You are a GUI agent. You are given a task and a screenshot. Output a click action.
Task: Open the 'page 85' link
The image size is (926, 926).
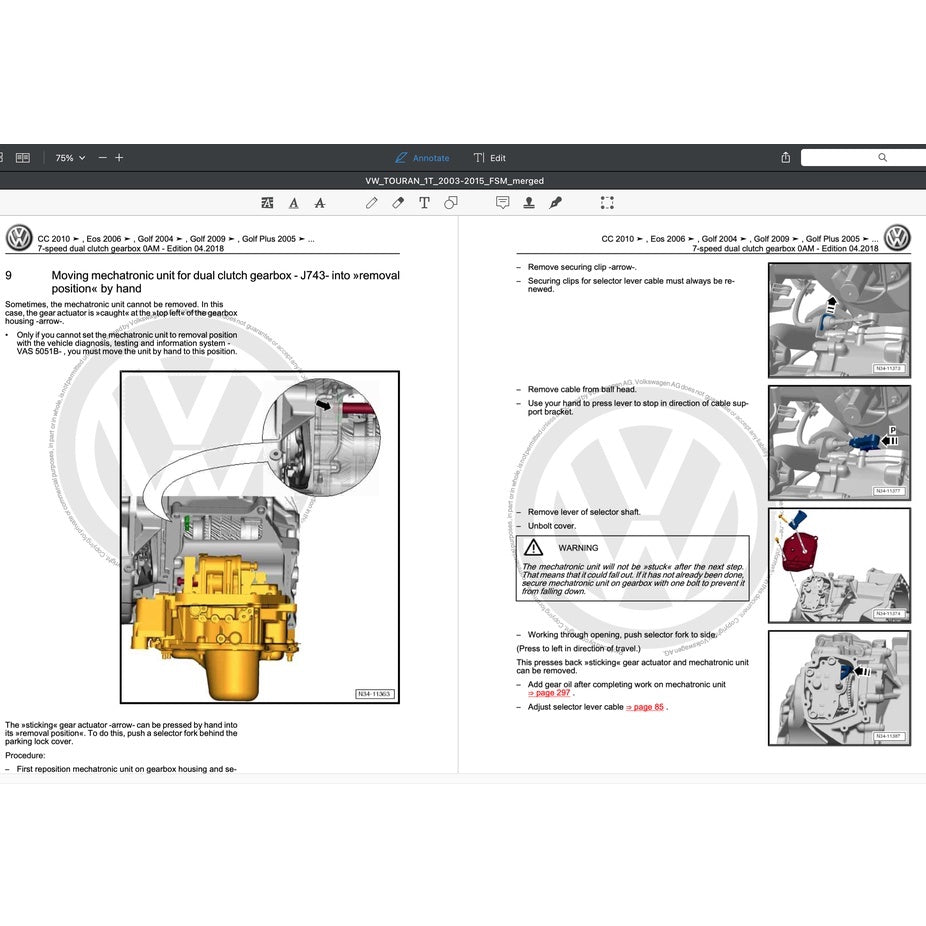tap(644, 707)
